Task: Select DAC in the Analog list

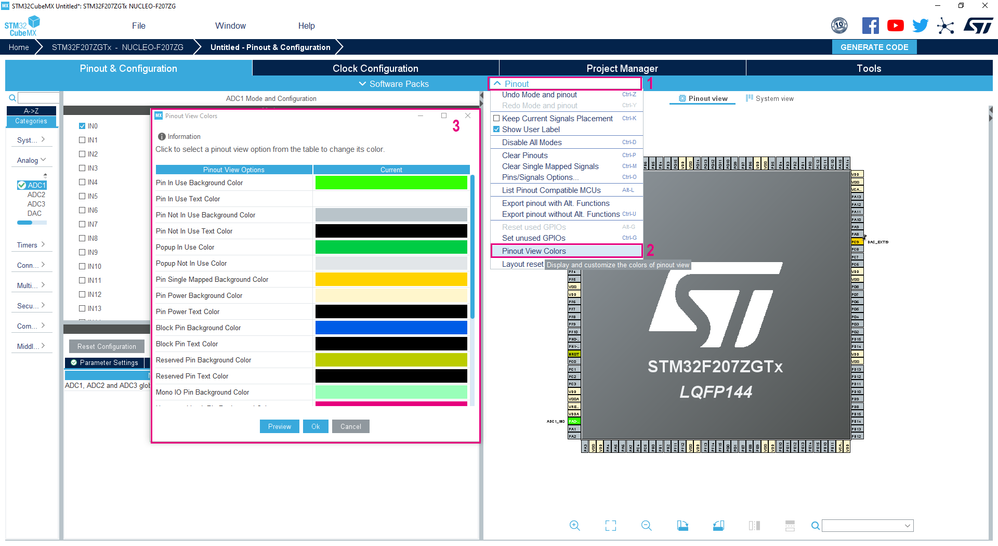Action: (x=34, y=214)
